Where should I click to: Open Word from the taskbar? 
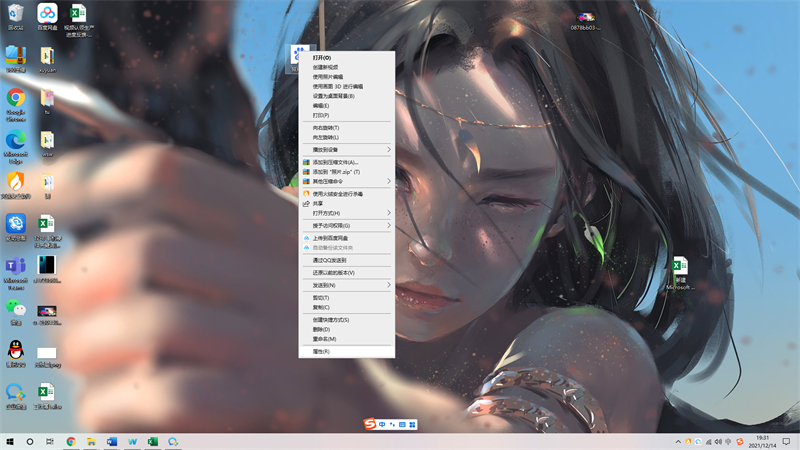112,441
